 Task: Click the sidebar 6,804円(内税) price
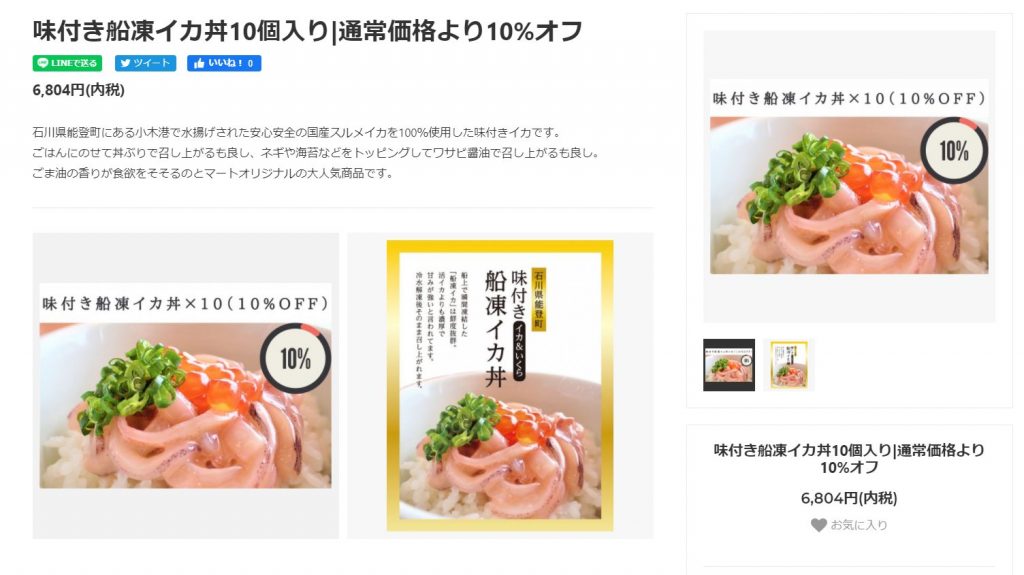(849, 499)
